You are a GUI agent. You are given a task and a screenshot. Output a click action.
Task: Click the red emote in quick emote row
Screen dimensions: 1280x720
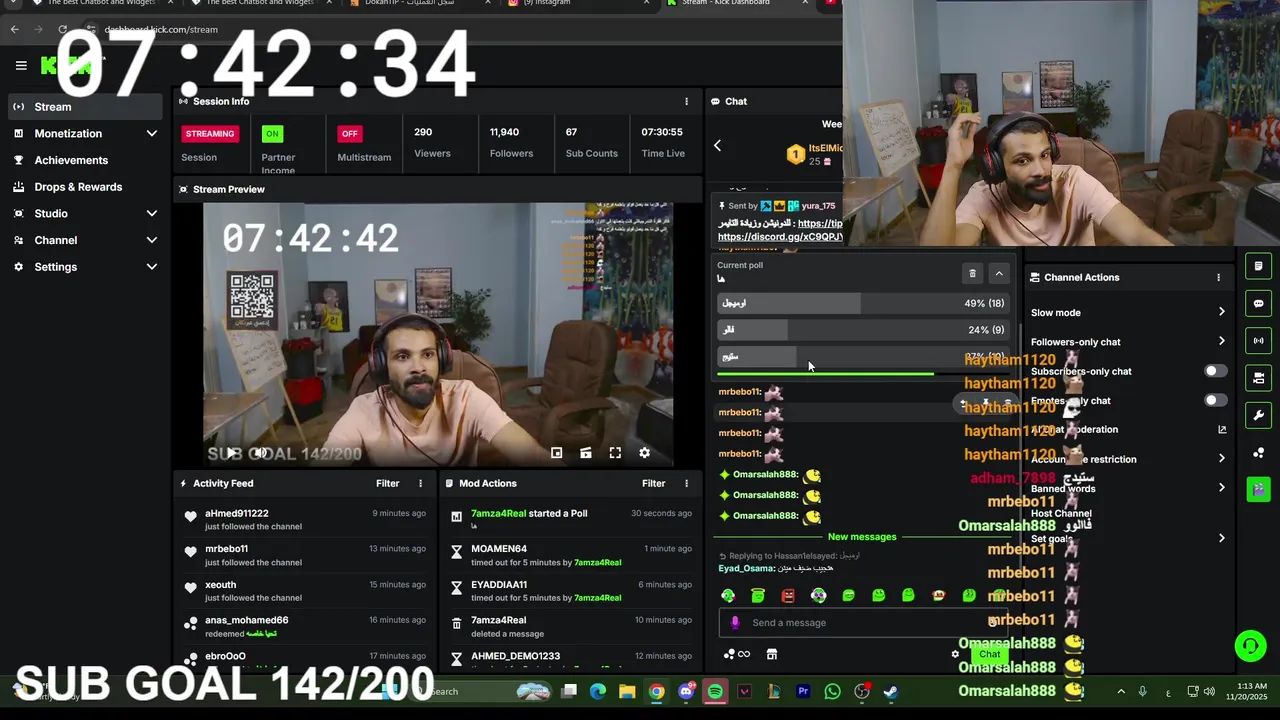[x=788, y=595]
